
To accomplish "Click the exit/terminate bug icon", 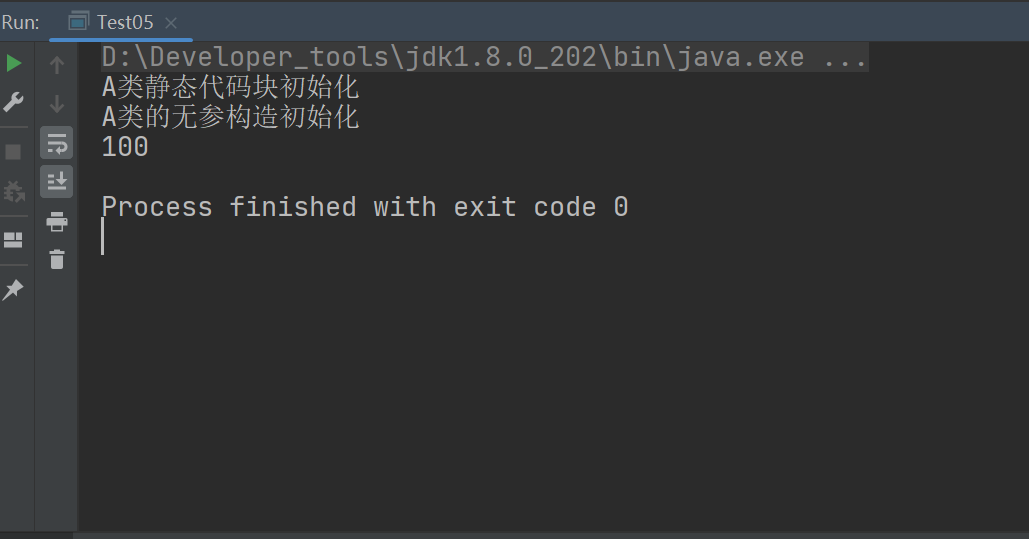I will click(x=14, y=191).
